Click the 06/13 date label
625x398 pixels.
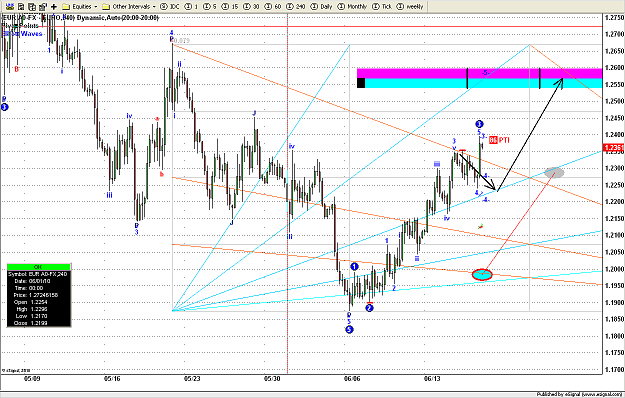(x=432, y=378)
